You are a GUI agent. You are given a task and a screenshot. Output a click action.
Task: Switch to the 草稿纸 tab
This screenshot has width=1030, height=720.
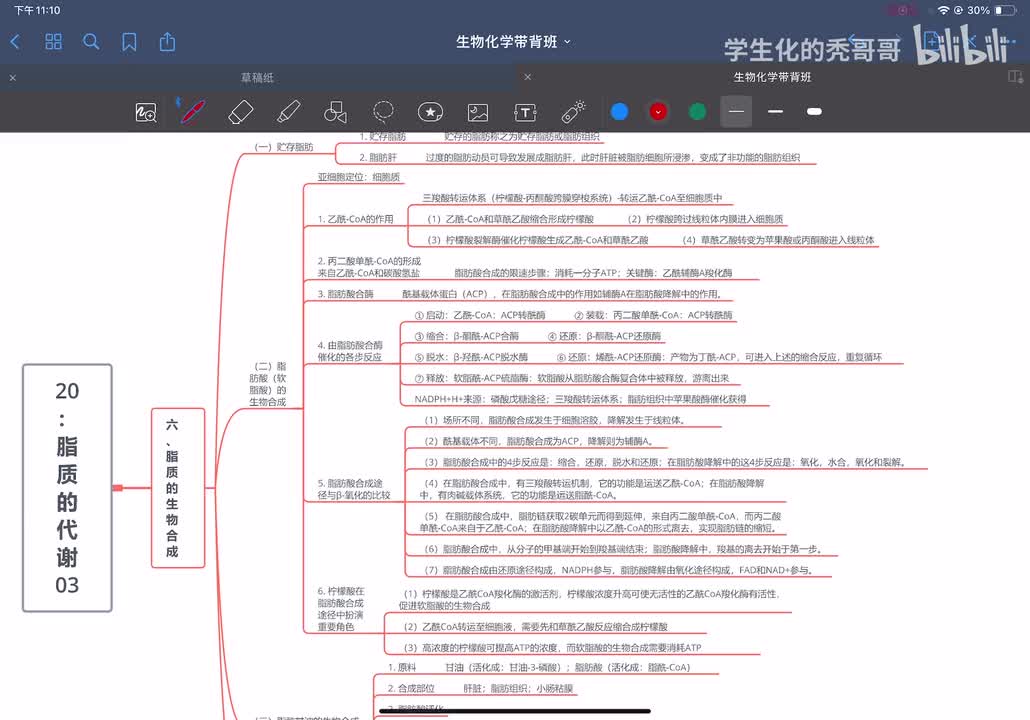coord(257,78)
